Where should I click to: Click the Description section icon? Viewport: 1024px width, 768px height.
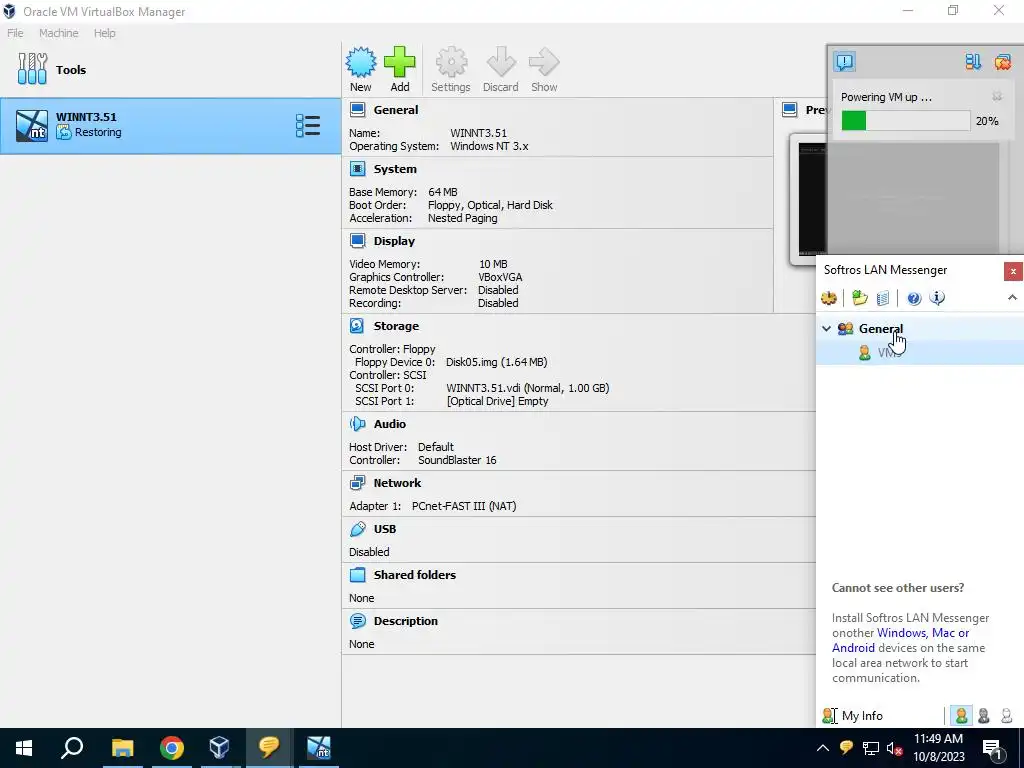coord(358,620)
